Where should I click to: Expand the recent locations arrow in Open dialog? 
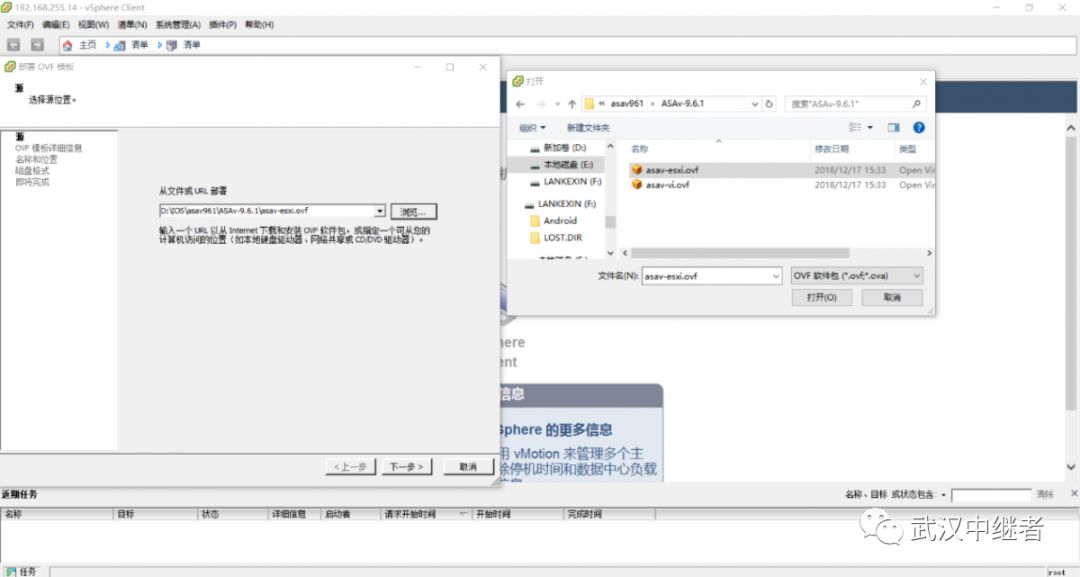(x=557, y=104)
